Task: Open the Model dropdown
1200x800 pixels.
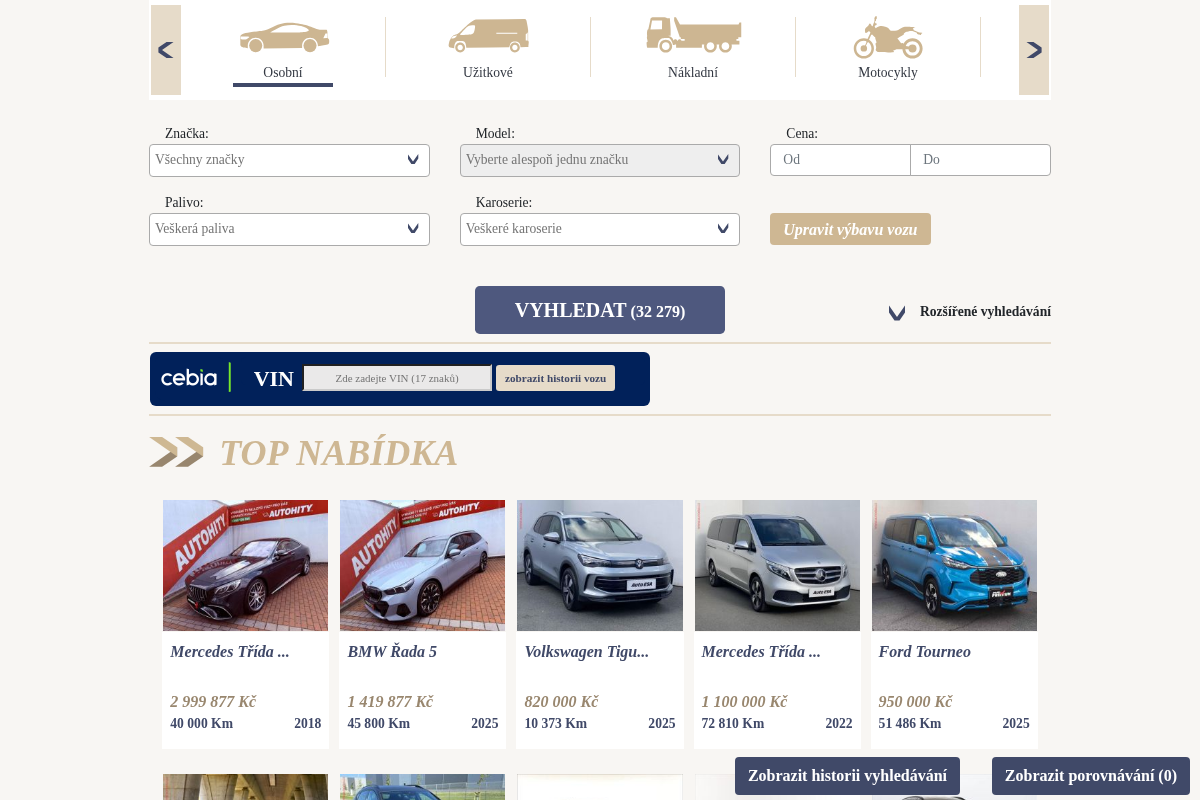Action: 600,160
